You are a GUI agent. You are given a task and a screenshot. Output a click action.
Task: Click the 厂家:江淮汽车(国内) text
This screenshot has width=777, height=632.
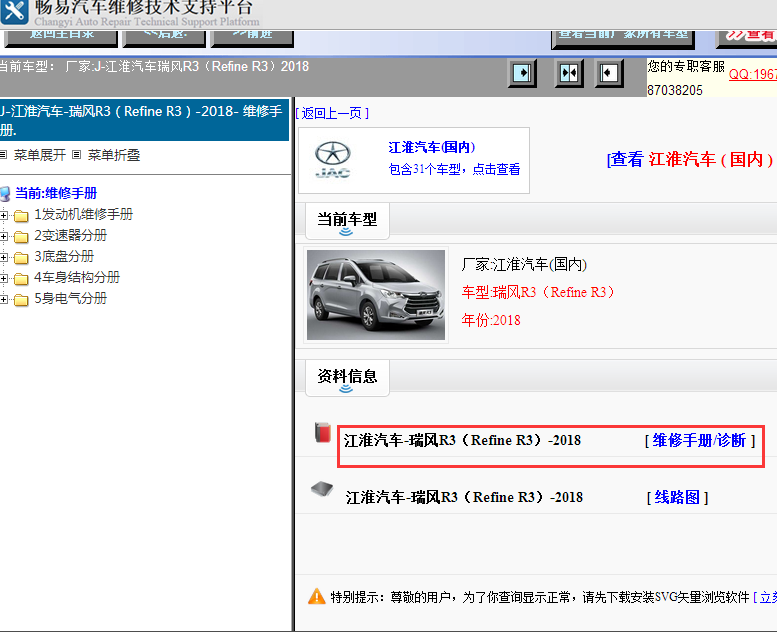[x=524, y=264]
